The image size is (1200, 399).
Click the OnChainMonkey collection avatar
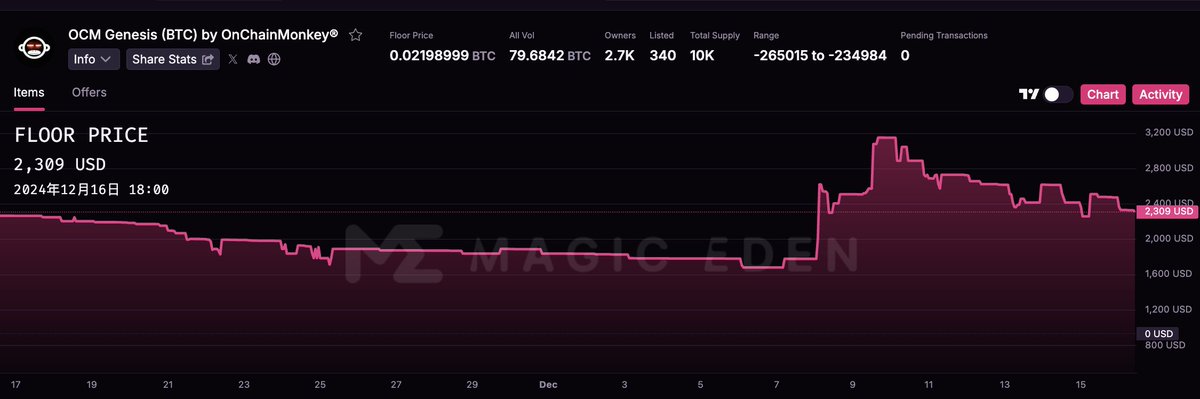(34, 47)
